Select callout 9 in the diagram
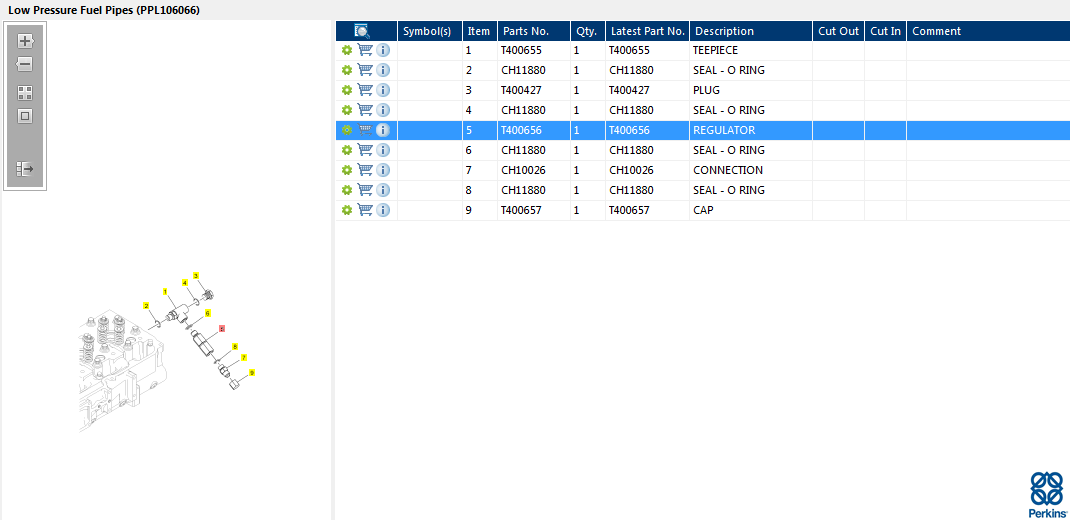 coord(252,373)
